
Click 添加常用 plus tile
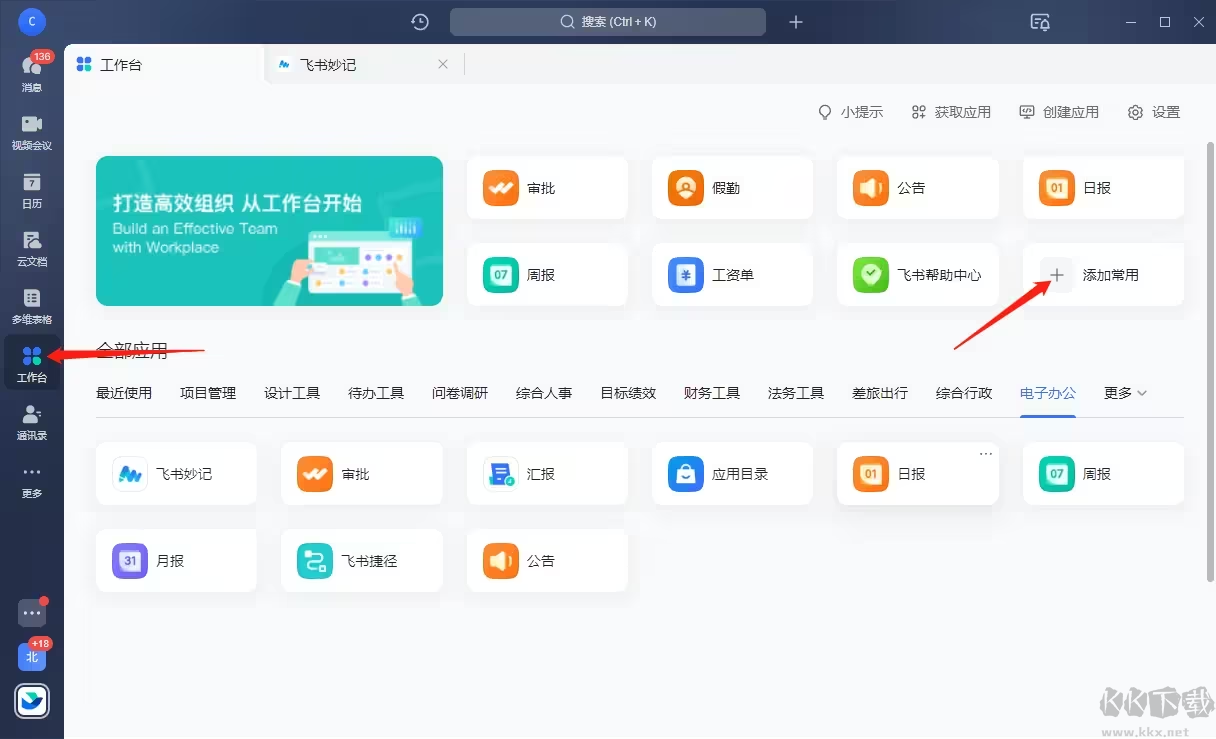pyautogui.click(x=1103, y=274)
